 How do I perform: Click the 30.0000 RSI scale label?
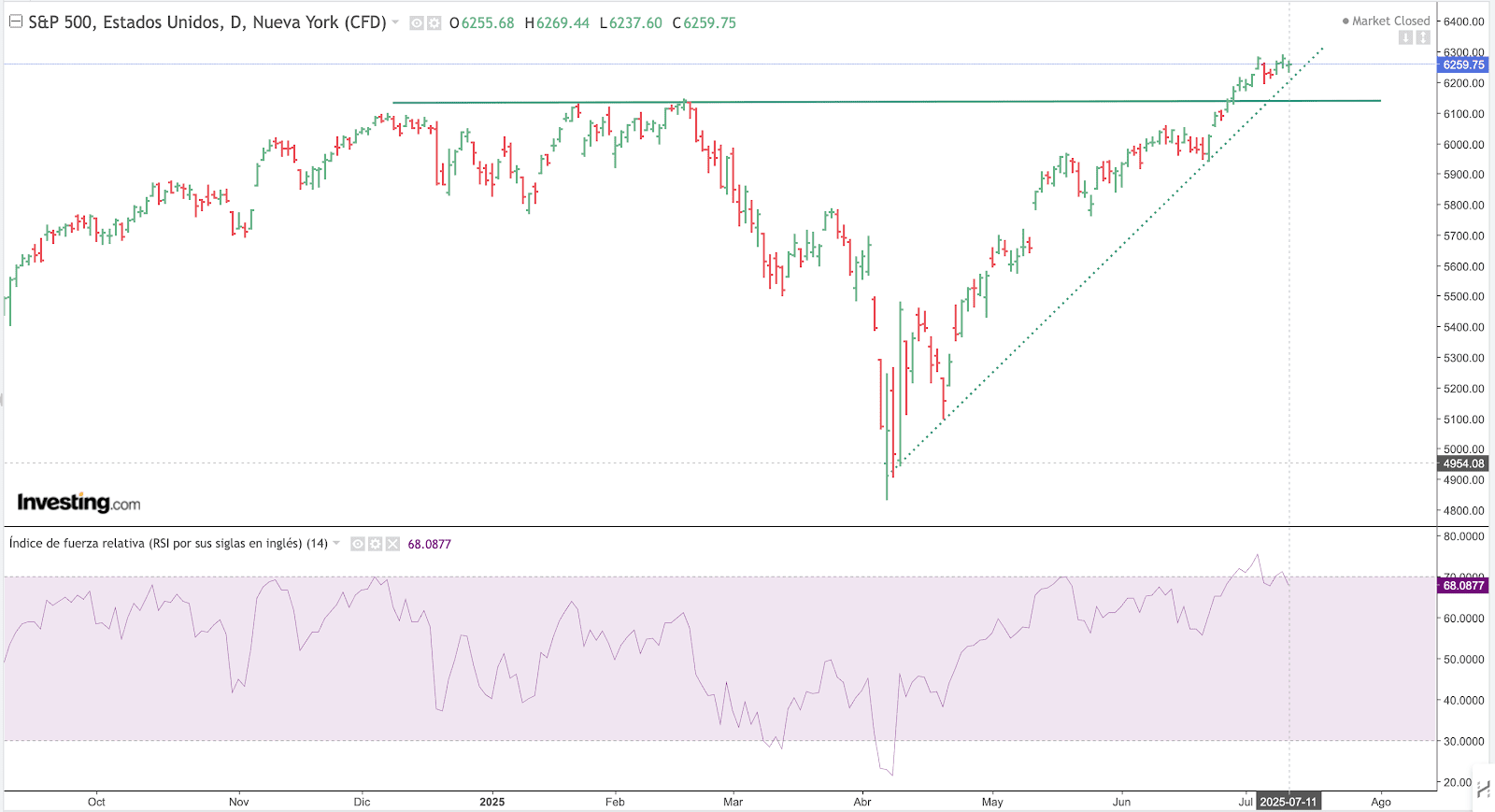[1463, 742]
